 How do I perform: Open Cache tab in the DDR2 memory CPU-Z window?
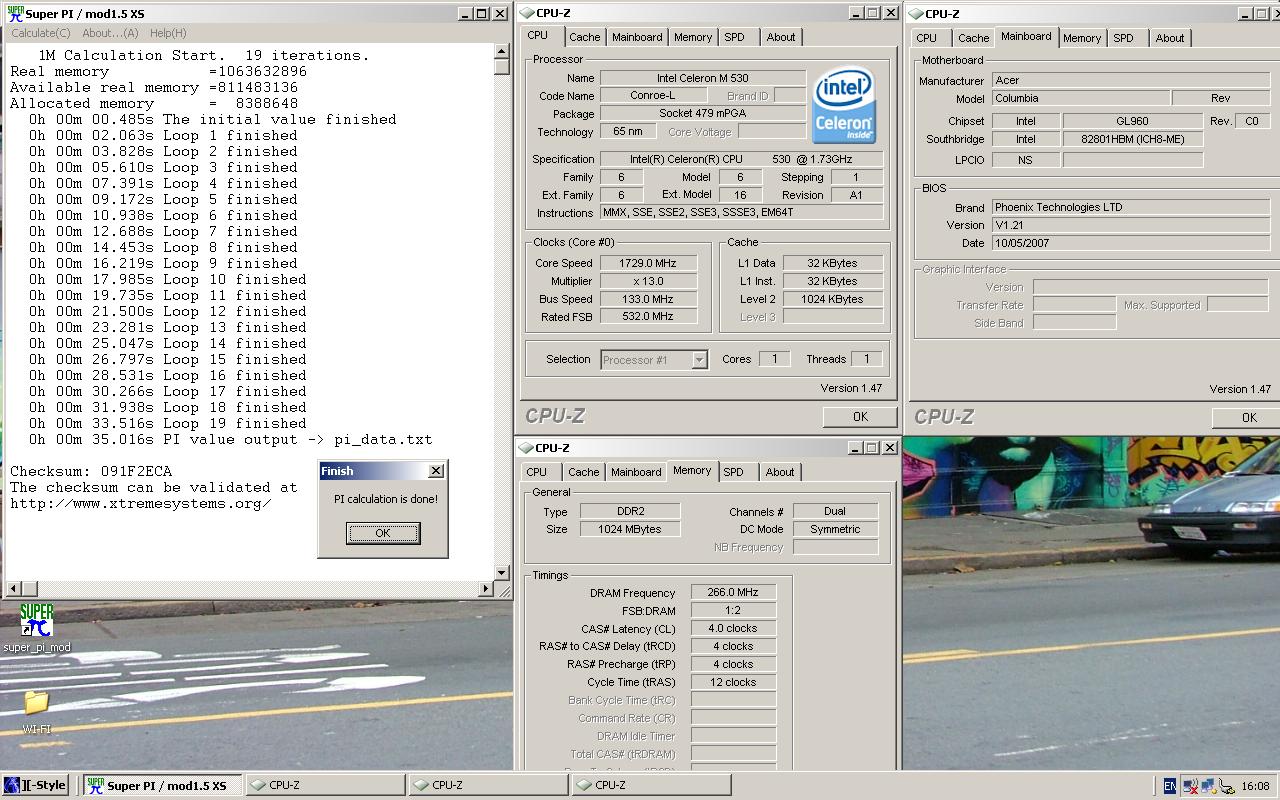pyautogui.click(x=584, y=472)
